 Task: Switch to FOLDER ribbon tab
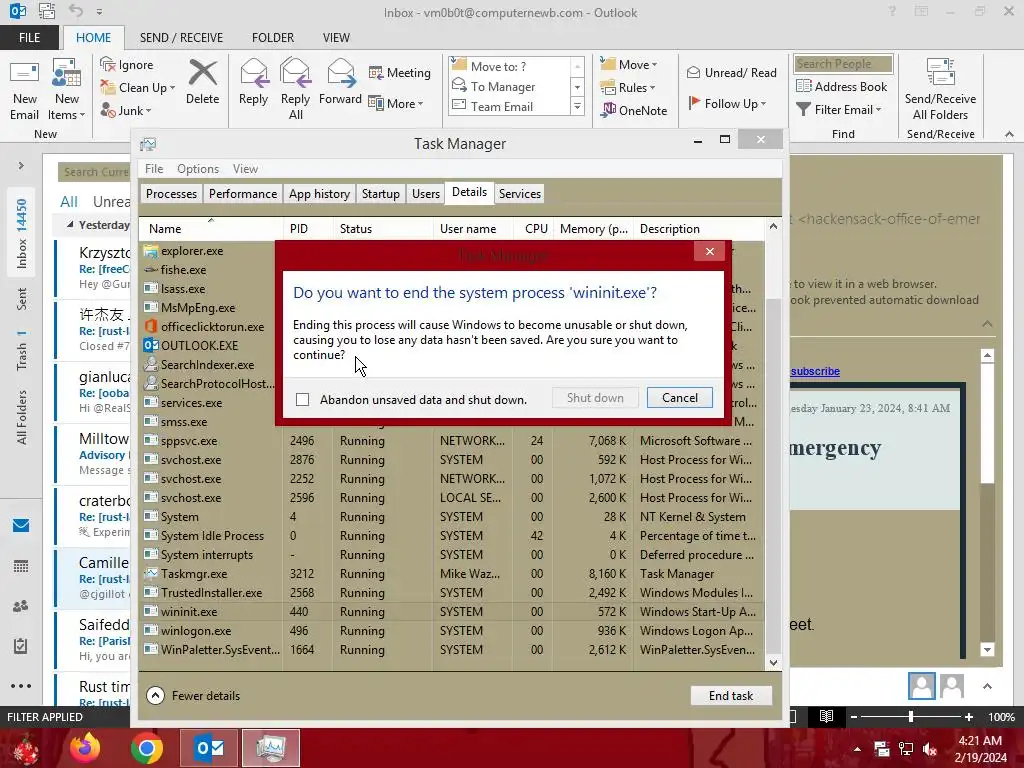pos(273,38)
